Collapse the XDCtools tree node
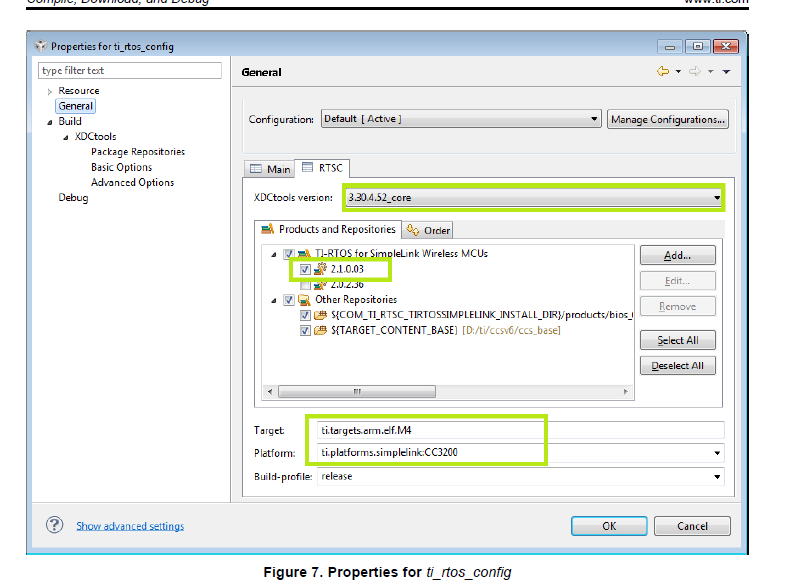The image size is (806, 585). coord(66,138)
